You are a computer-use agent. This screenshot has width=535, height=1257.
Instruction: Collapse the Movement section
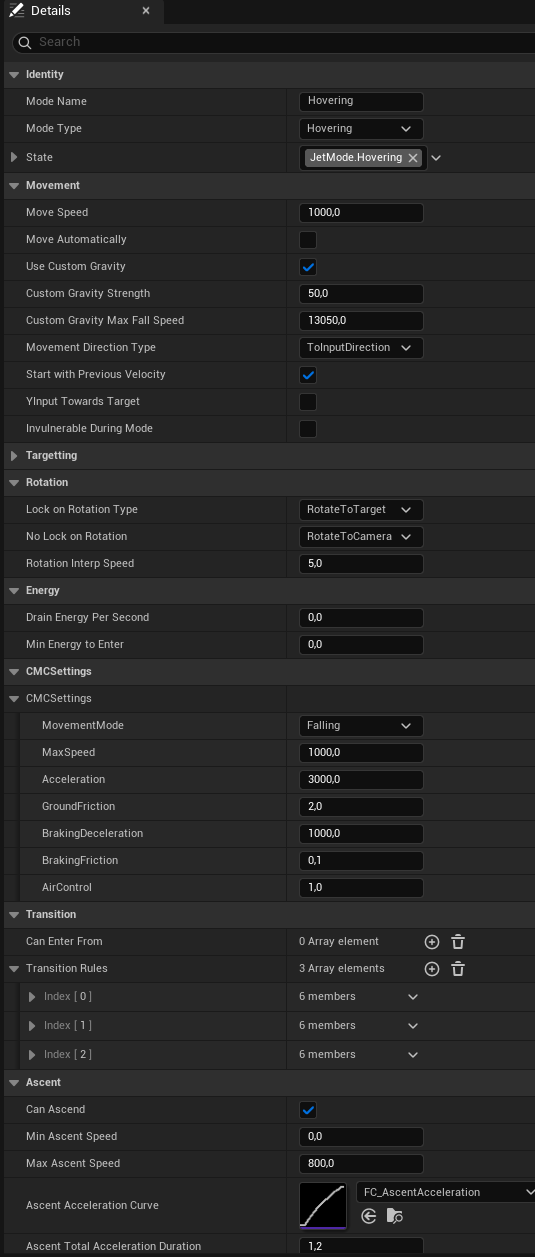(13, 186)
